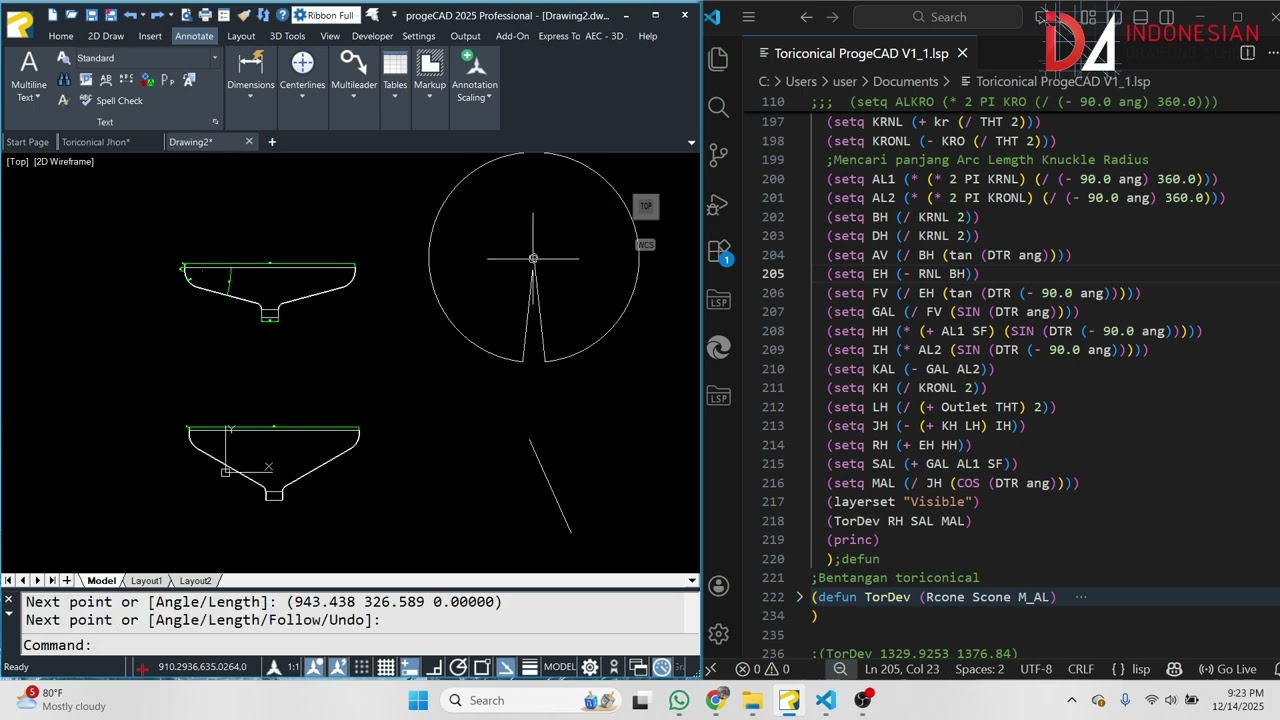This screenshot has width=1280, height=720.
Task: Open the Annotation Scaling tool
Action: click(475, 77)
